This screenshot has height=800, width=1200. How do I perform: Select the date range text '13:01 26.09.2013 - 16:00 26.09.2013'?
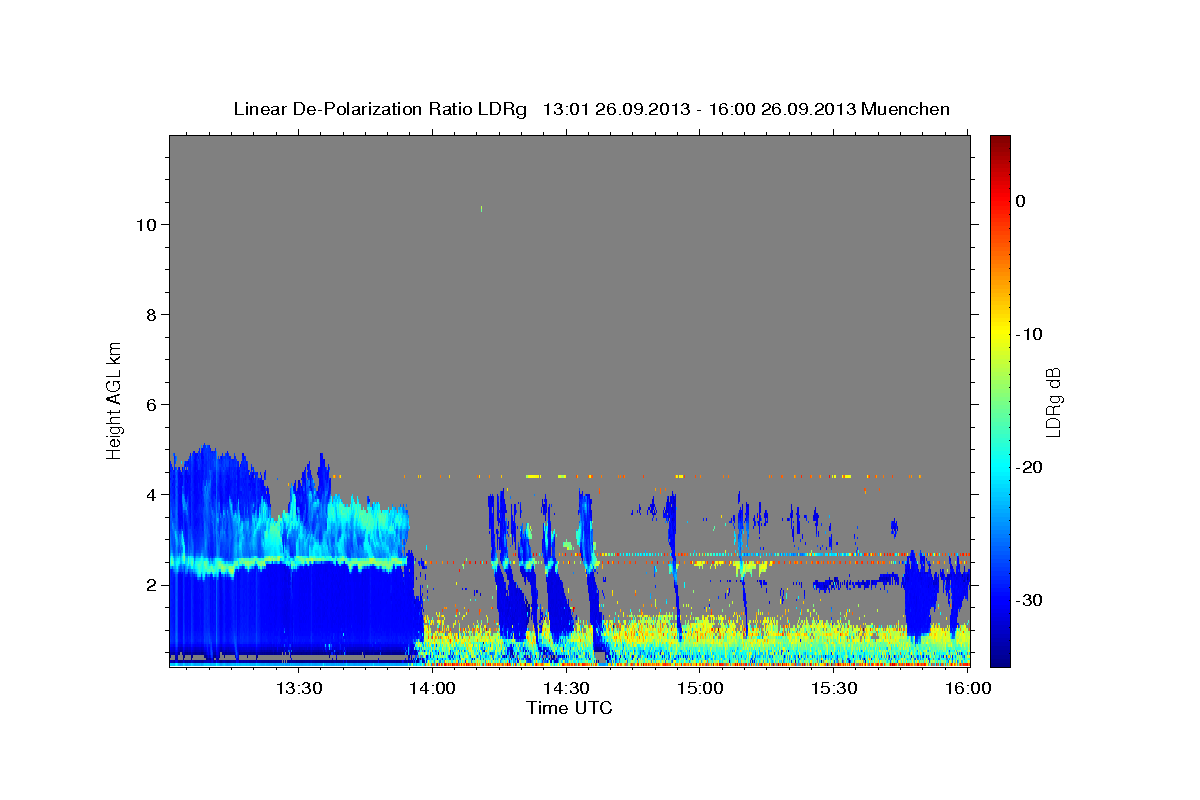click(x=699, y=109)
